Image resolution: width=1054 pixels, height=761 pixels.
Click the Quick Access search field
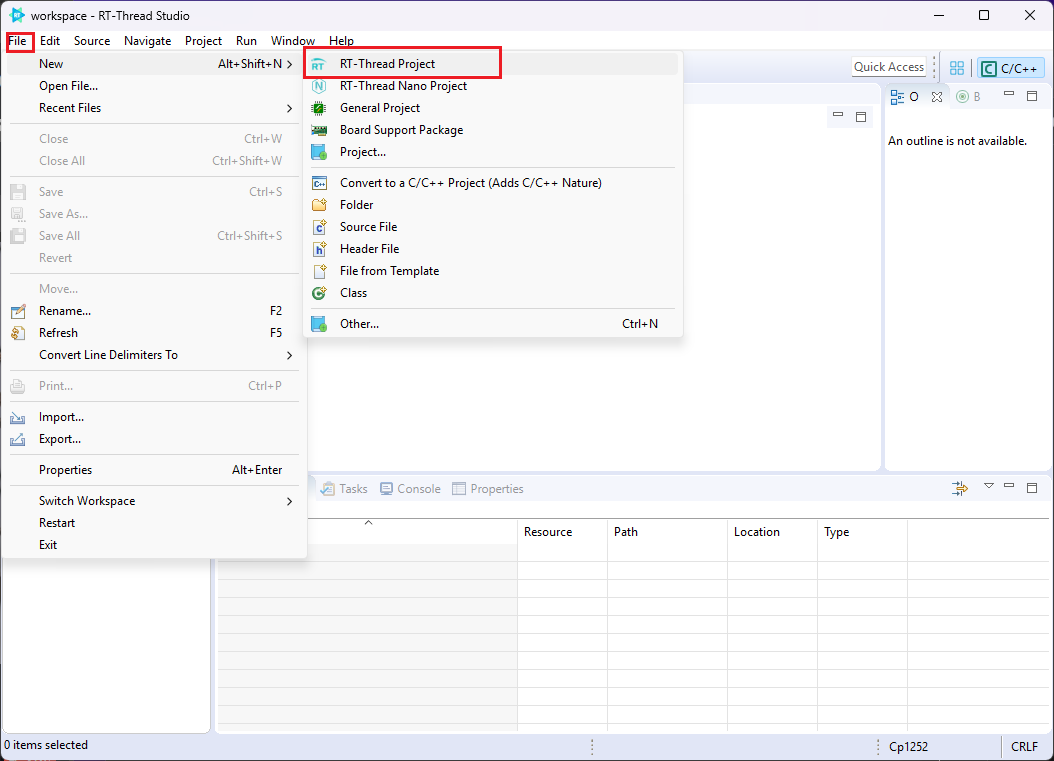(888, 67)
